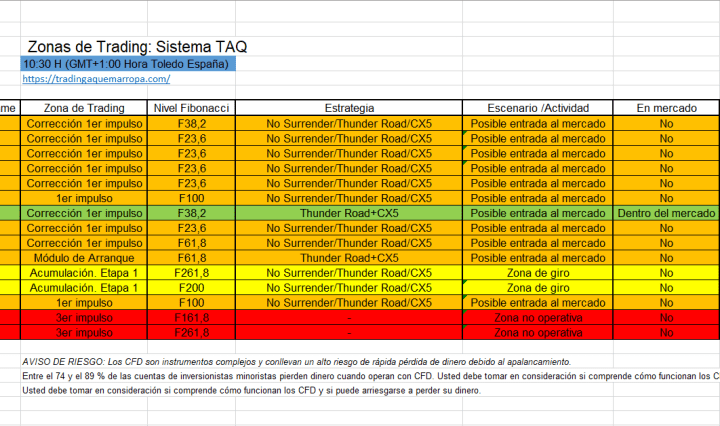Click the 'Estrategia' column header cell
This screenshot has height=426, width=720.
point(349,108)
